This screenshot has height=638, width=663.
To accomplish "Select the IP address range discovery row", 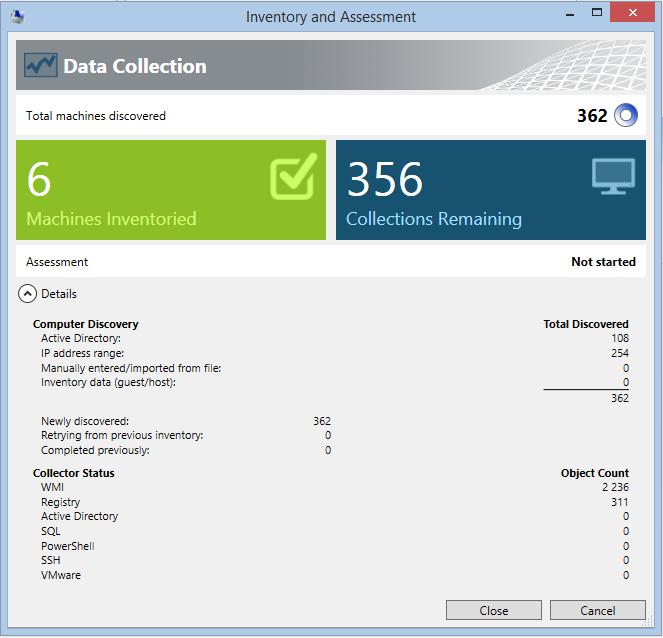I will (x=82, y=353).
